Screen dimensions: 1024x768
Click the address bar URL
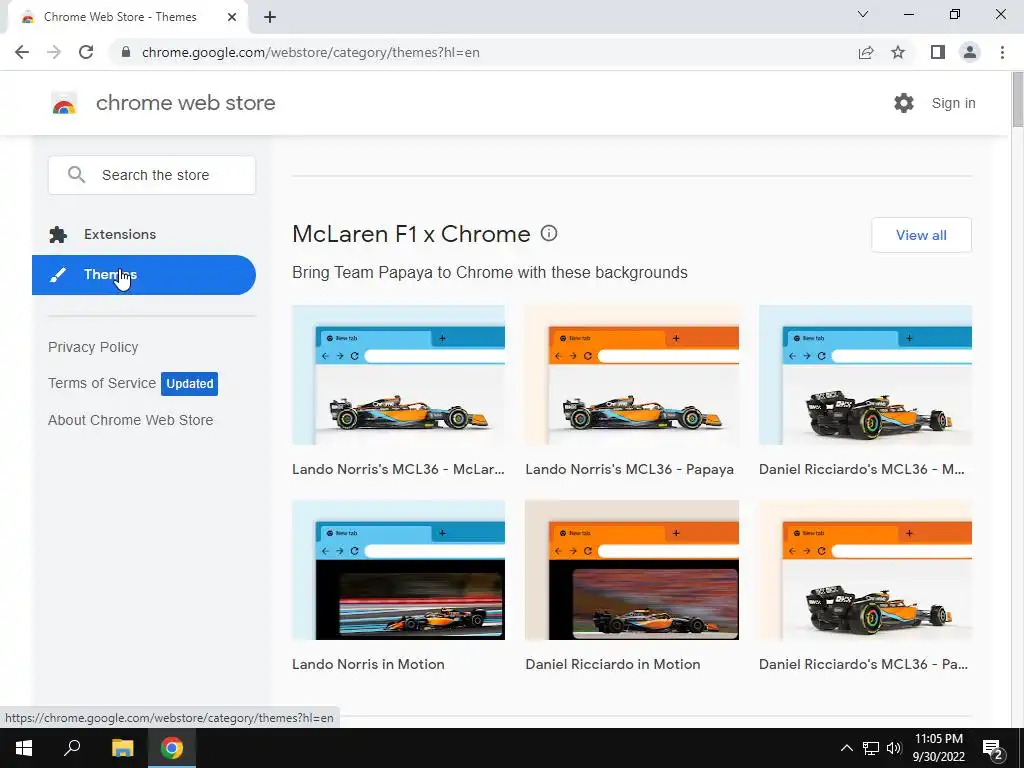coord(310,52)
